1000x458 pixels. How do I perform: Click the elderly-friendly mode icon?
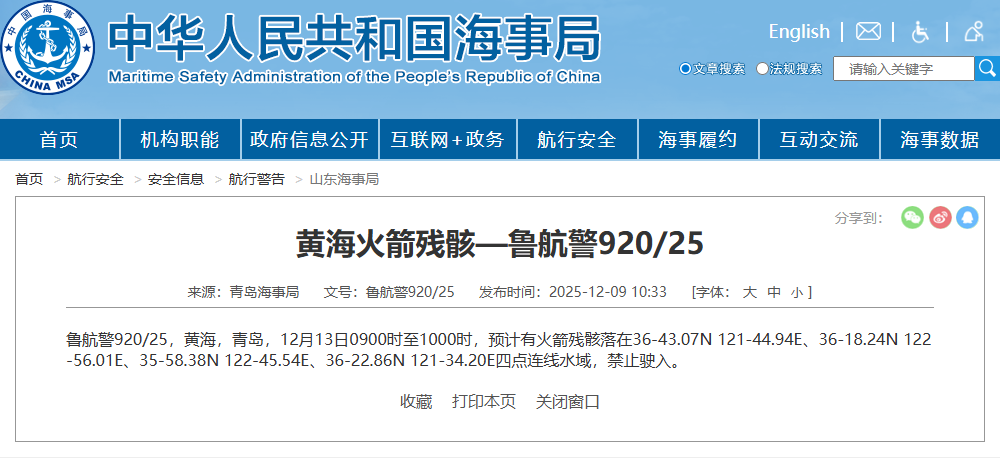(x=973, y=32)
